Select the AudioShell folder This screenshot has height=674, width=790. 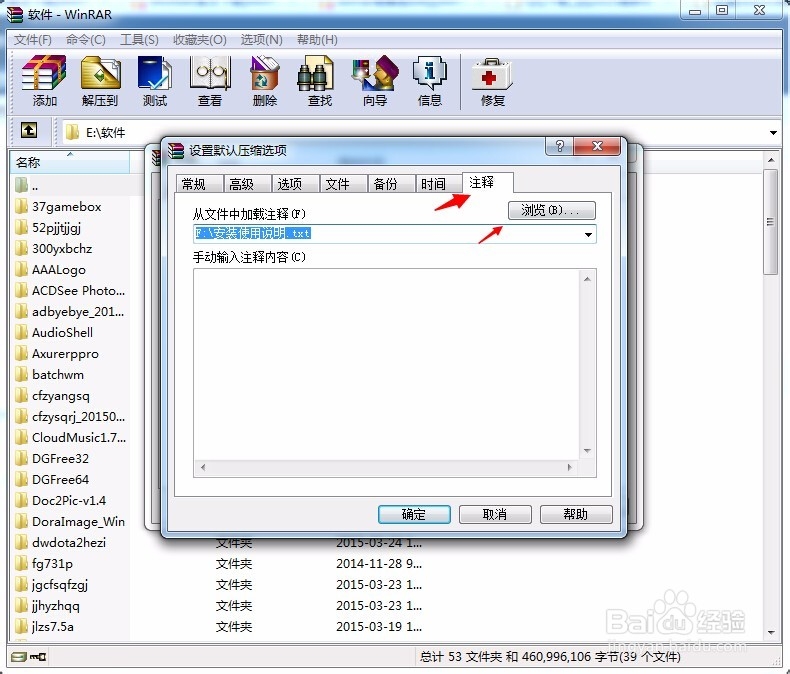pyautogui.click(x=54, y=332)
